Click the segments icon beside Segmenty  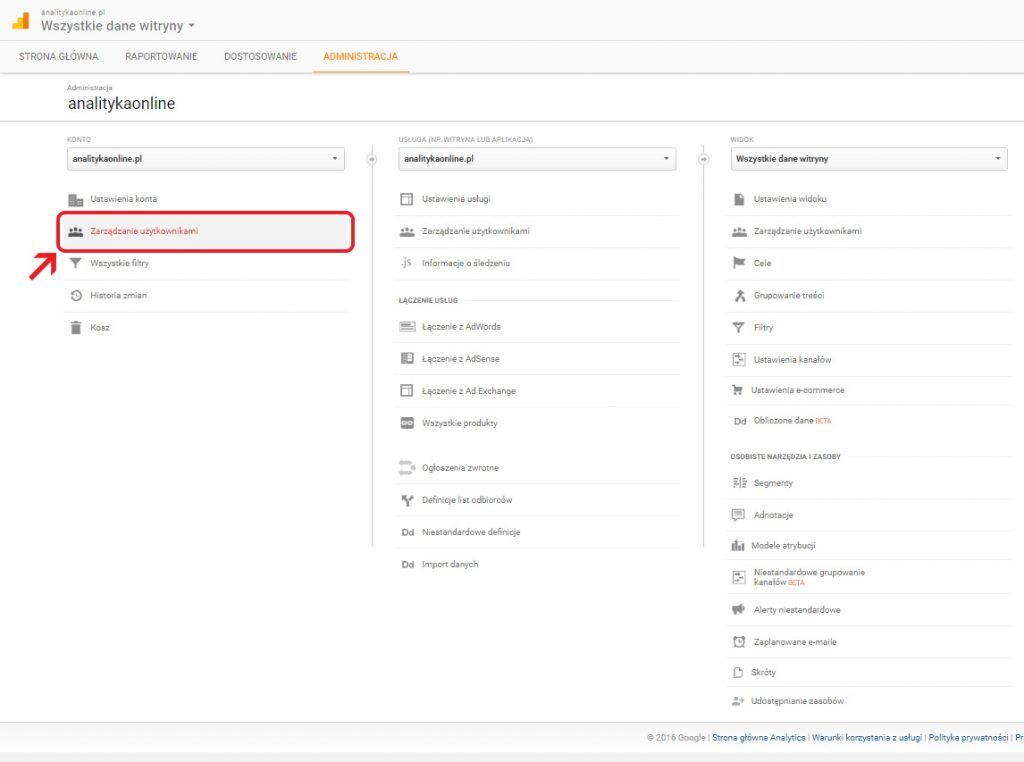pos(739,483)
